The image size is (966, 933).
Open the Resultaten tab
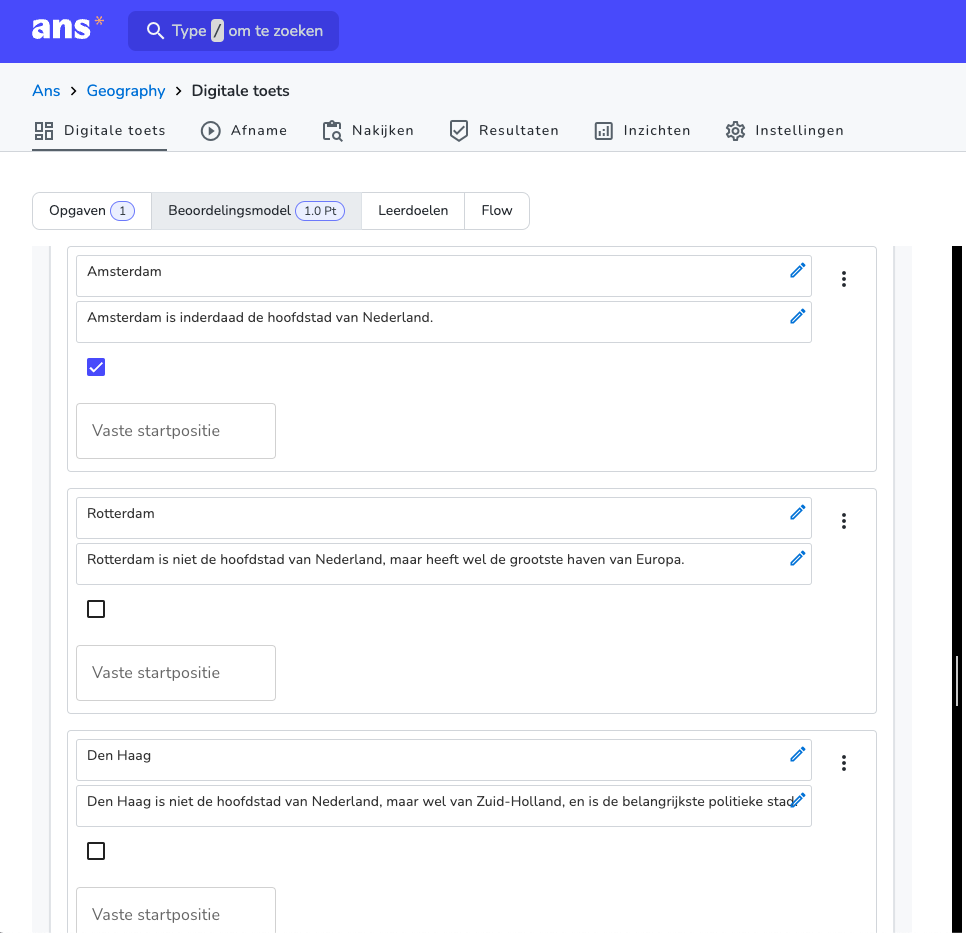[x=504, y=131]
